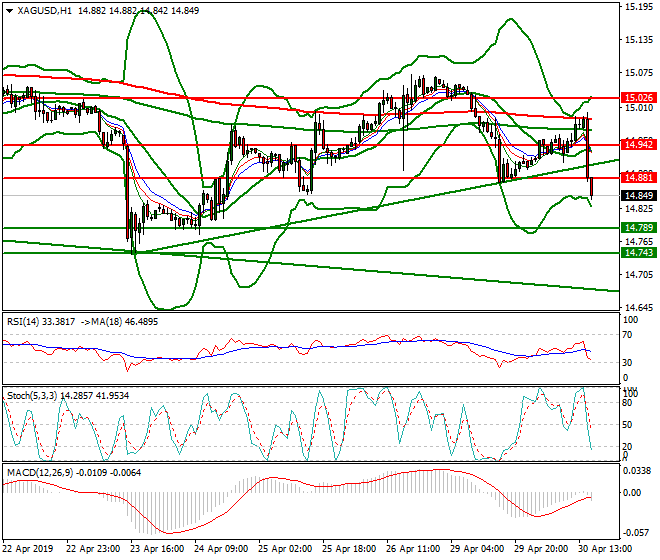Click the 14.705 price scale value
The image size is (660, 560).
coord(639,275)
